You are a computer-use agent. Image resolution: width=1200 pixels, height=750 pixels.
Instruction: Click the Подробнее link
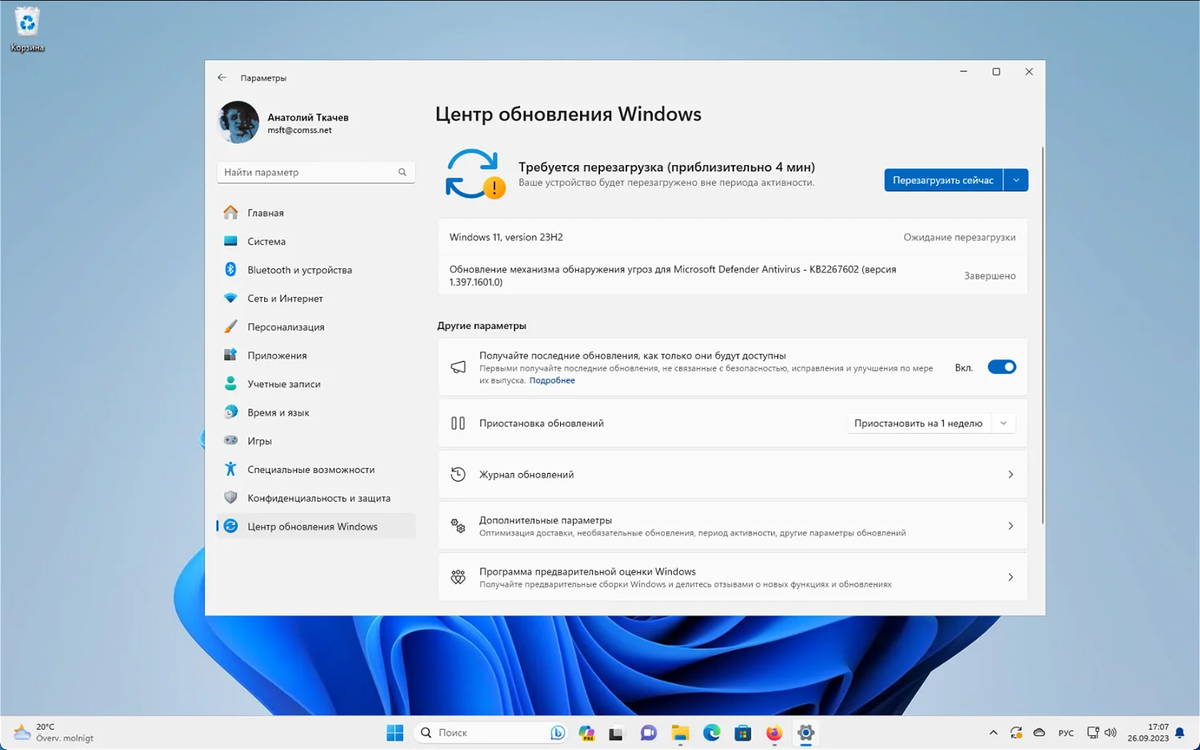point(552,381)
